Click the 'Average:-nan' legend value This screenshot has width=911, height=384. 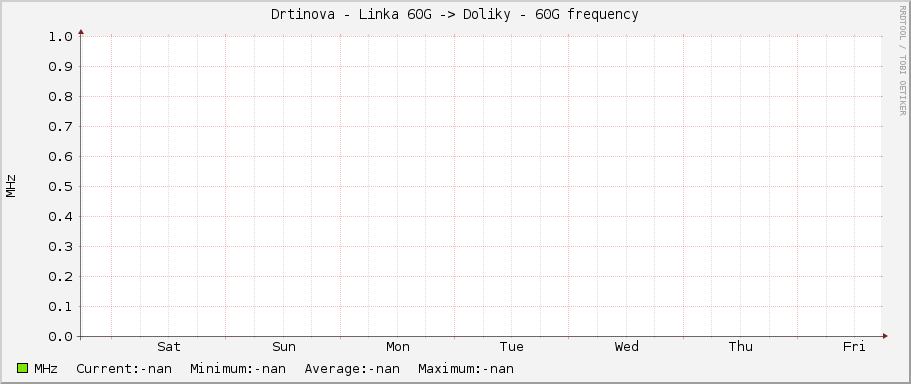352,368
